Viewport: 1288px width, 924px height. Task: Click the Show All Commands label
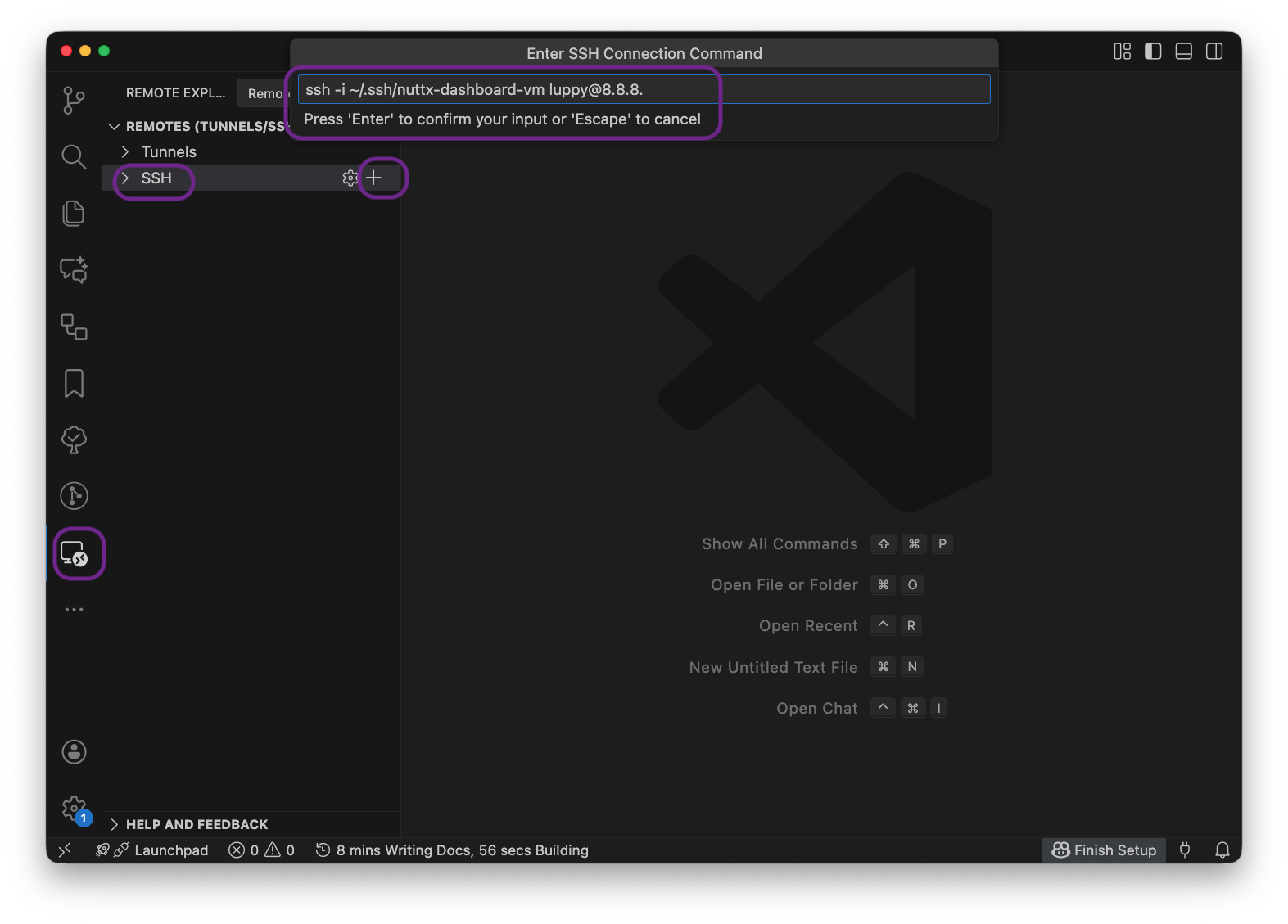click(x=780, y=544)
